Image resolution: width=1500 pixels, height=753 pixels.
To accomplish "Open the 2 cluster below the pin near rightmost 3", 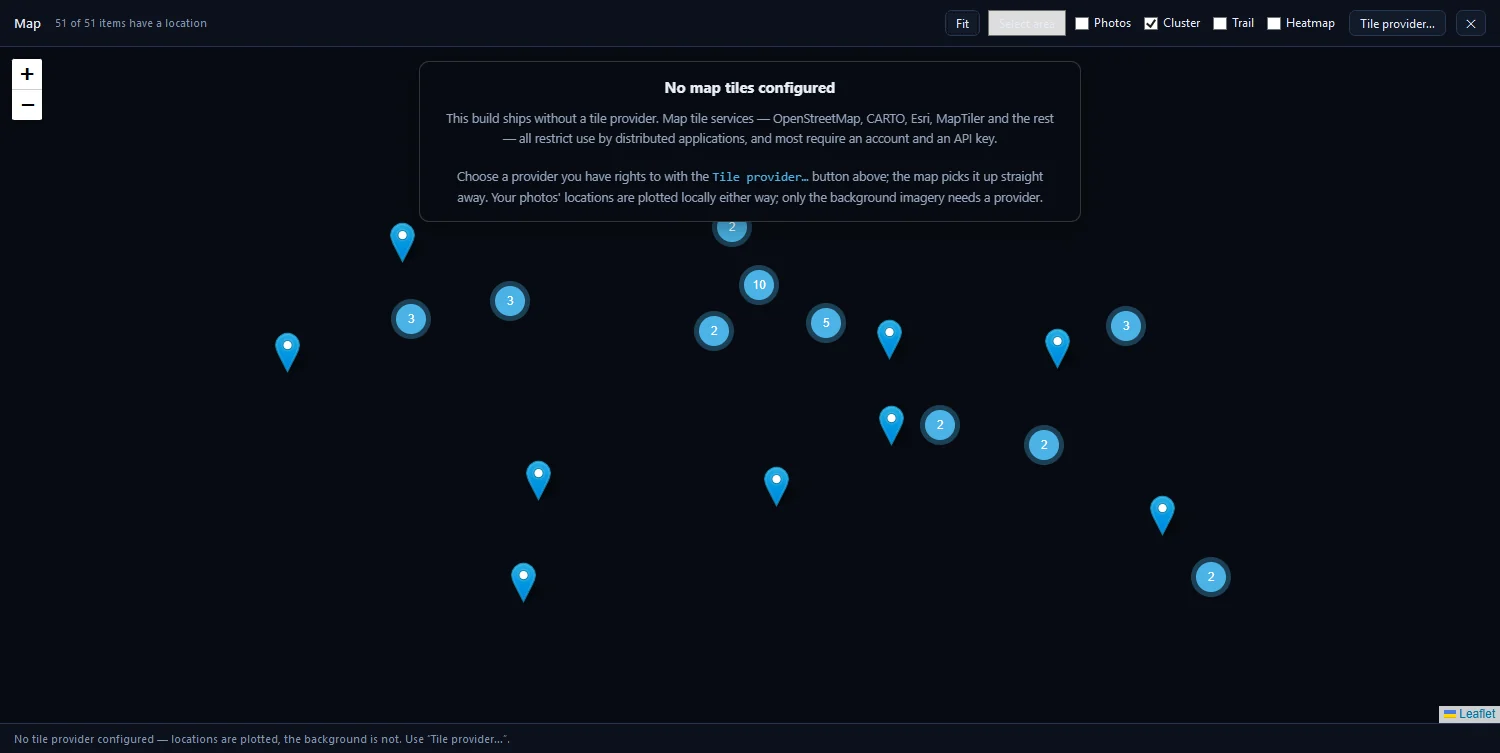I will [x=1044, y=445].
